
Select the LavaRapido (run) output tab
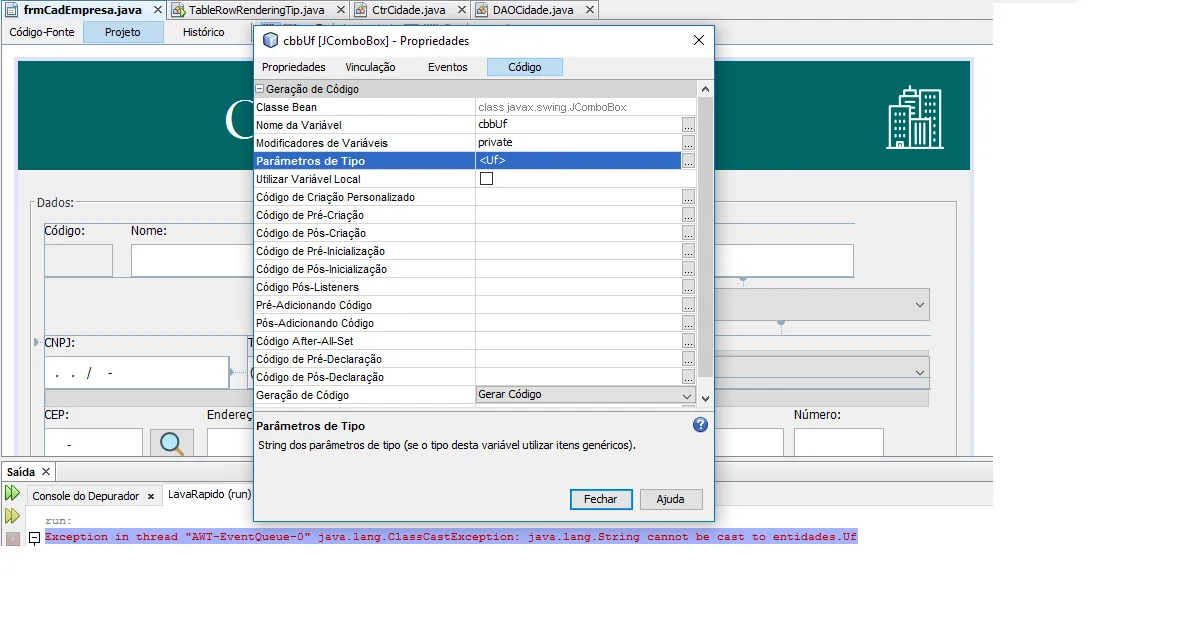coord(209,494)
